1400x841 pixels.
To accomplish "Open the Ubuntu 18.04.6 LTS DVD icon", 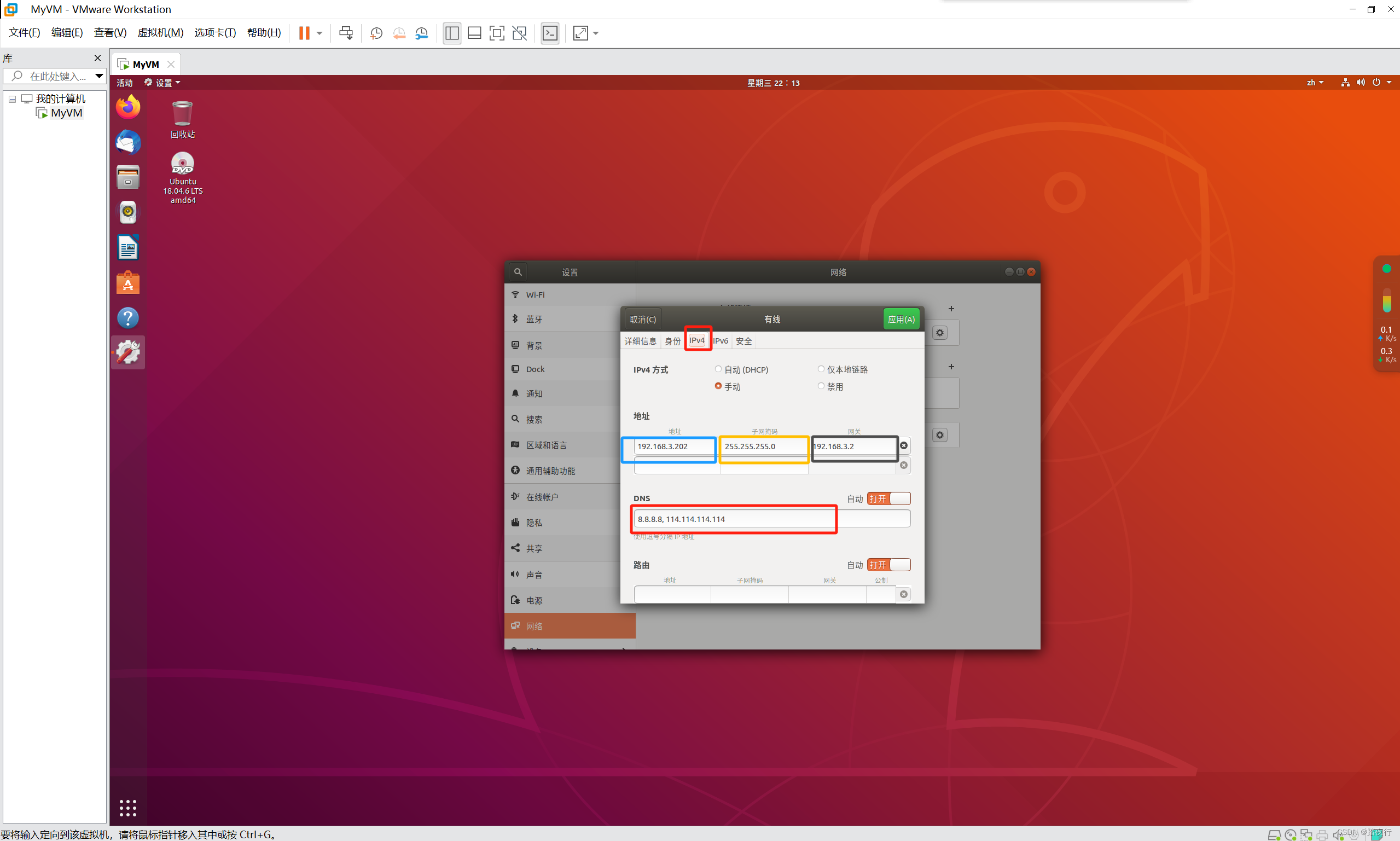I will (x=182, y=177).
